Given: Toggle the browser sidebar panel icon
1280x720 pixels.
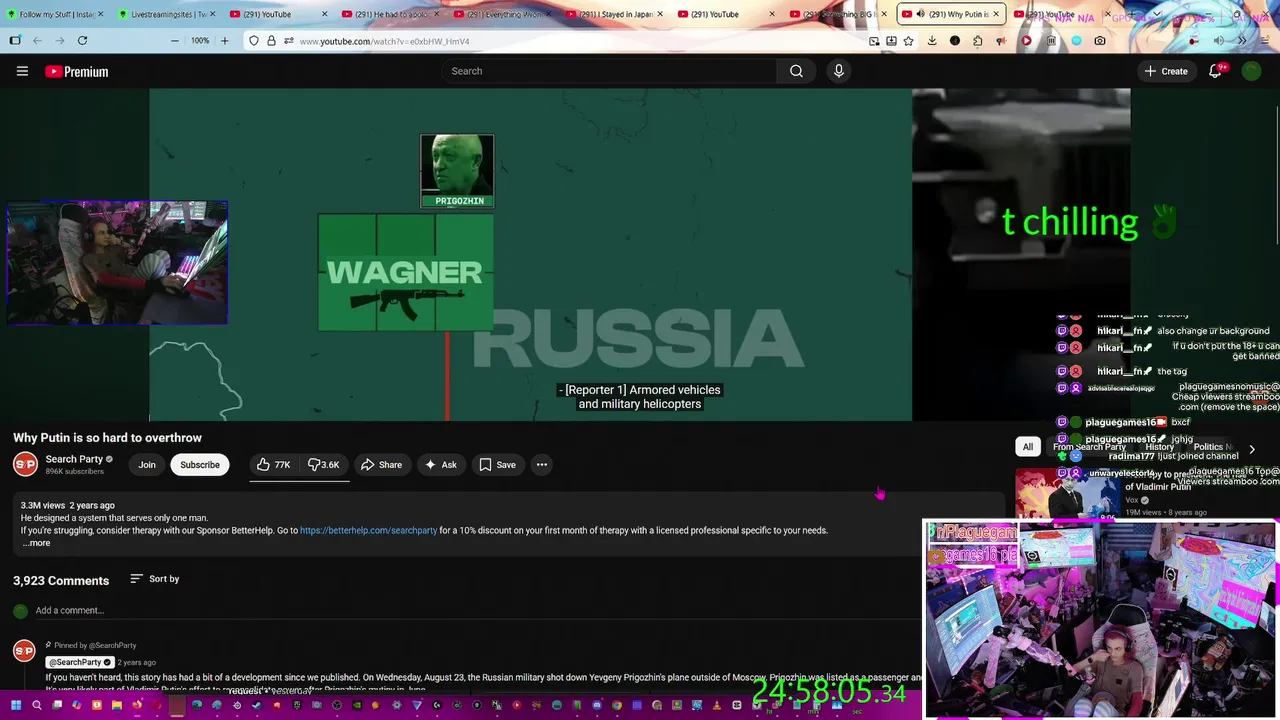Looking at the screenshot, I should 15,41.
